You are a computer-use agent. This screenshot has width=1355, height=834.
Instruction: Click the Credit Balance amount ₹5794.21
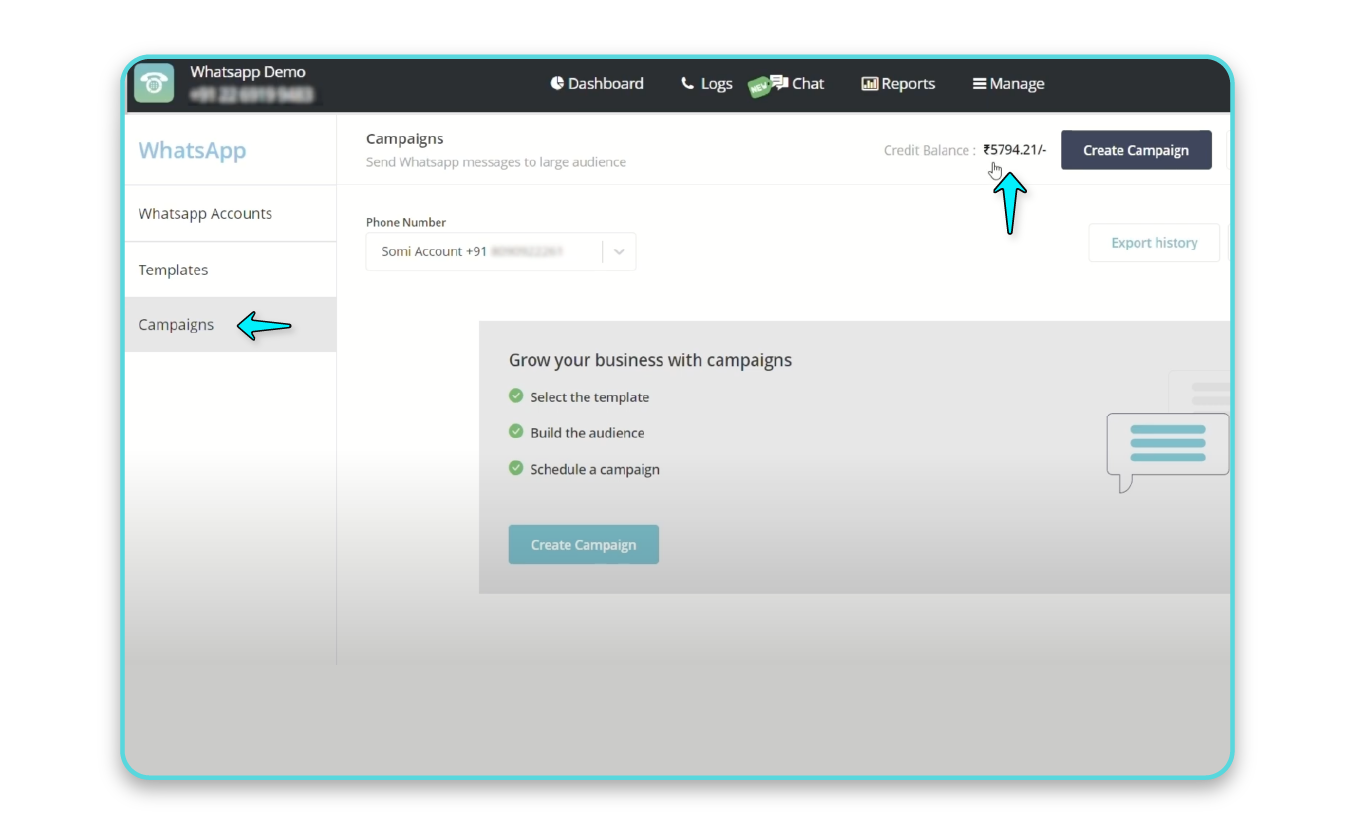pos(1013,149)
